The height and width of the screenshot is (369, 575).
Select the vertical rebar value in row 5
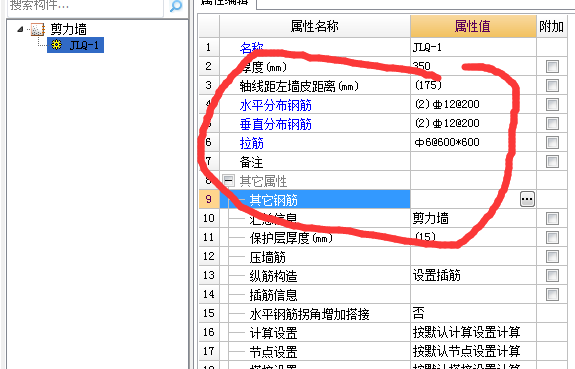tap(473, 123)
